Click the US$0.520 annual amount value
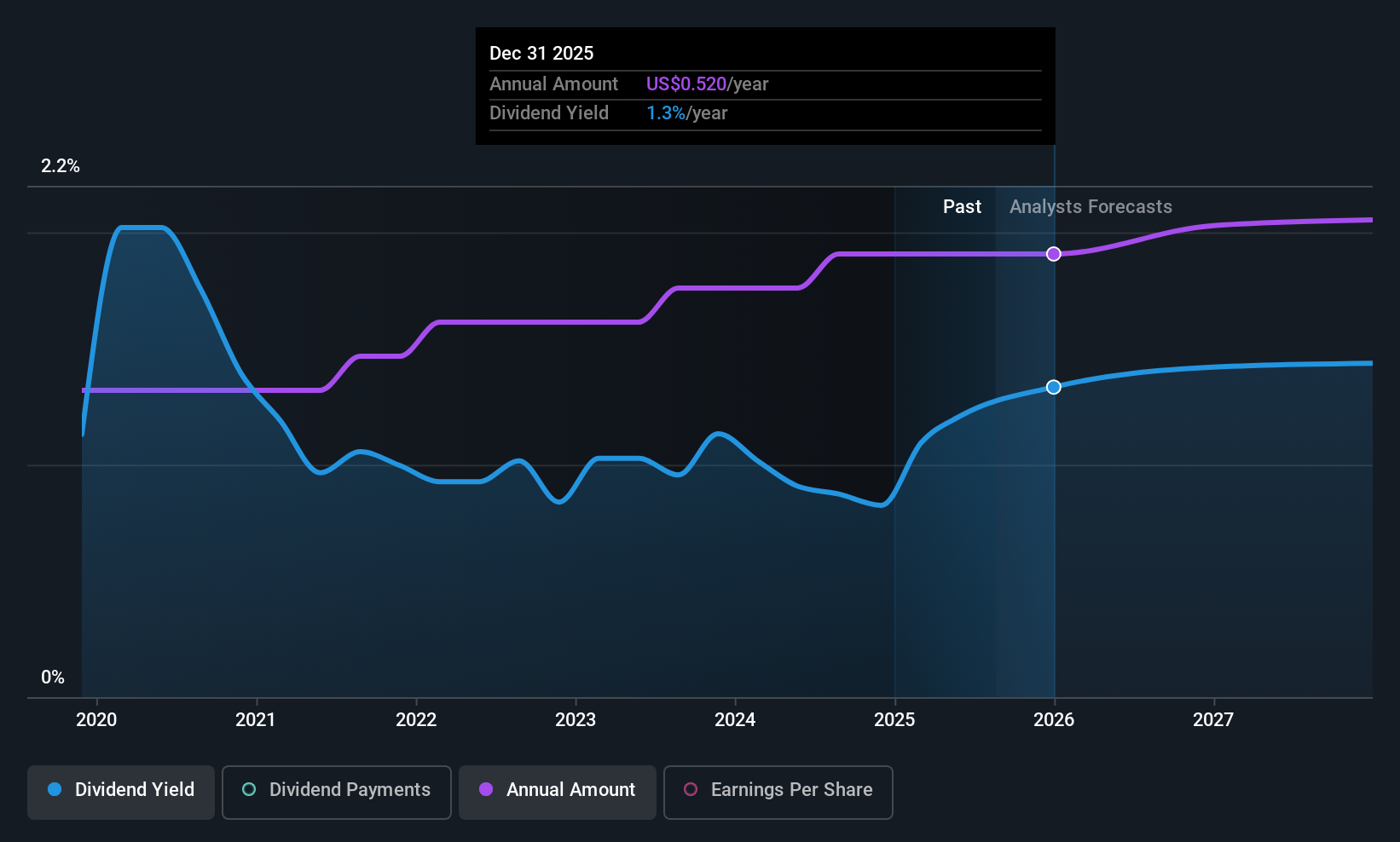The image size is (1400, 842). [686, 84]
